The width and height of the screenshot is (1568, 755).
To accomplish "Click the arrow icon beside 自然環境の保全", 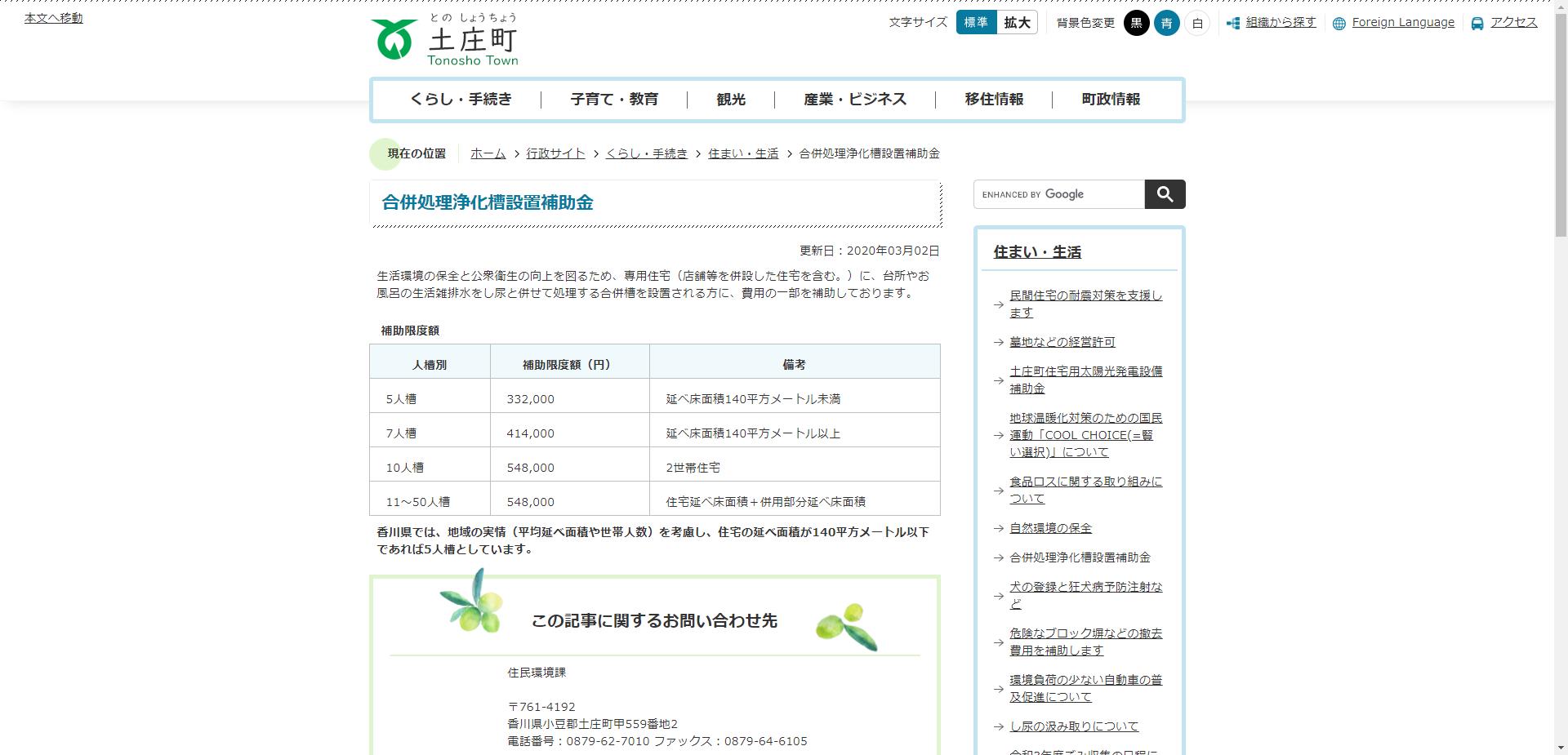I will pyautogui.click(x=998, y=528).
